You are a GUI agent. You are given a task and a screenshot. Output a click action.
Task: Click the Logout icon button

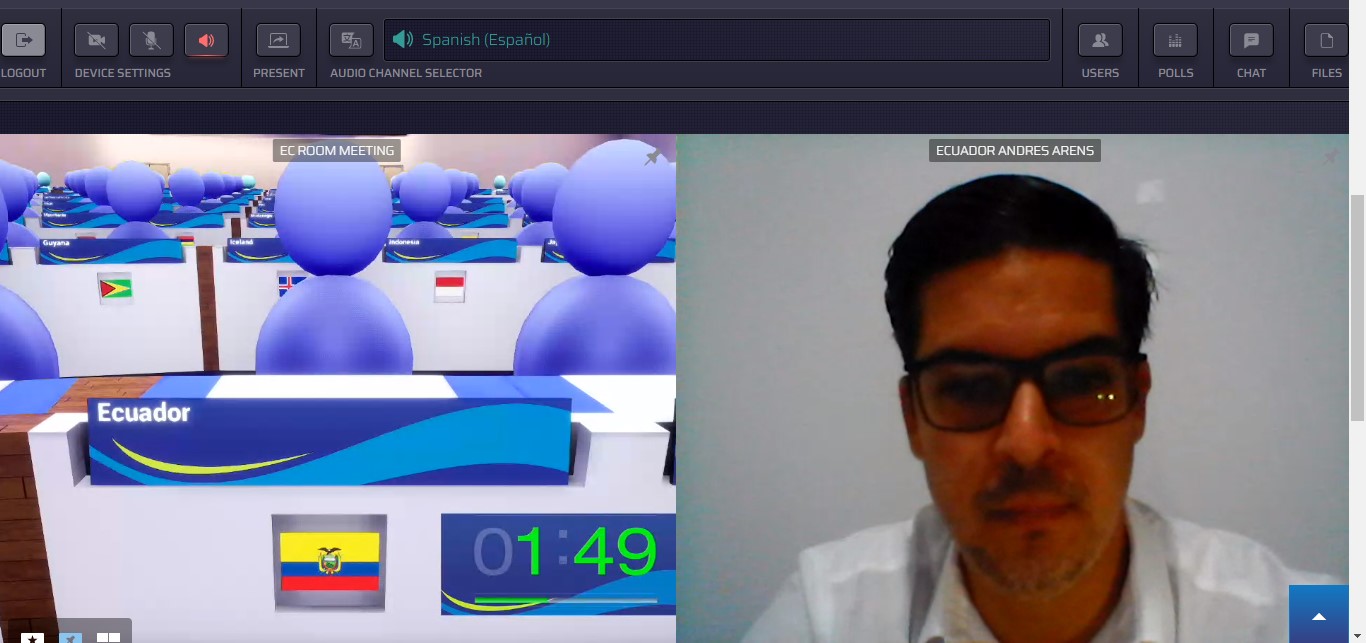[23, 40]
